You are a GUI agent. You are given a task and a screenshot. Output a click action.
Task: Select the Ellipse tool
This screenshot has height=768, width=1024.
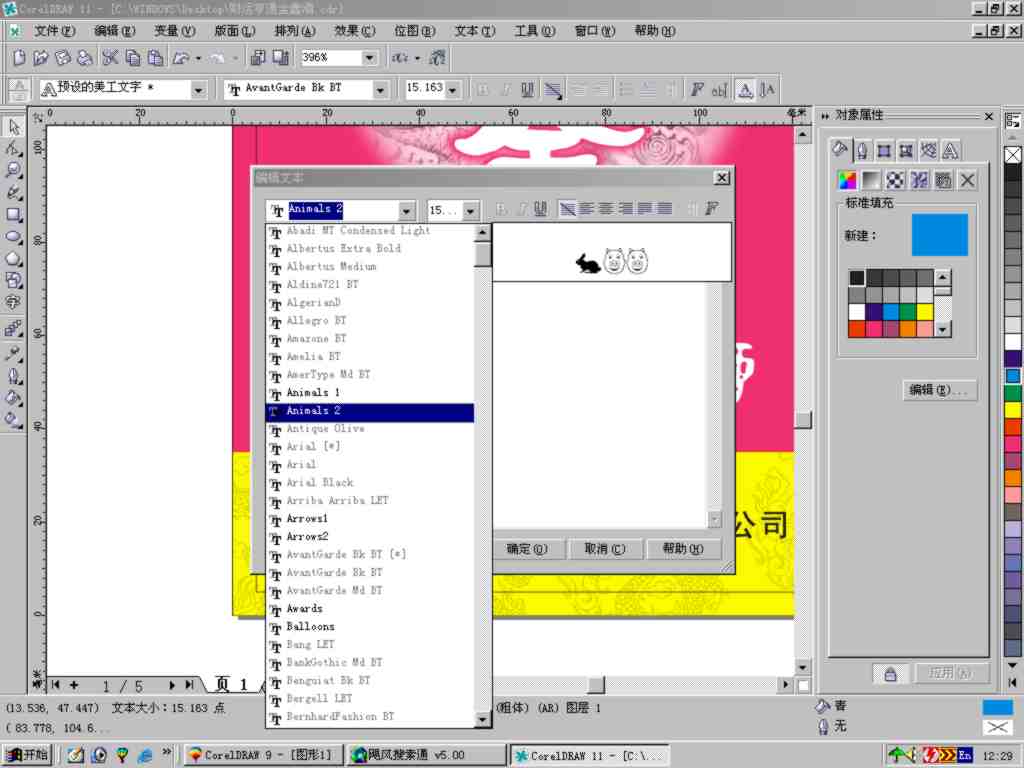click(x=14, y=237)
